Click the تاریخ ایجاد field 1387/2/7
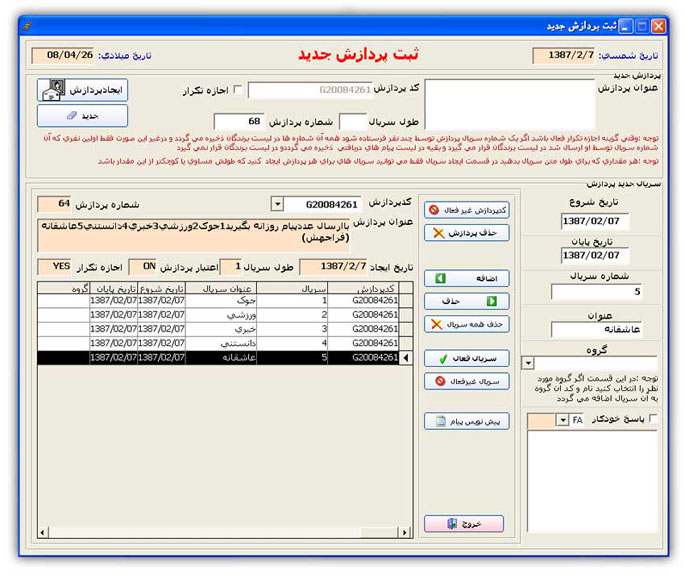685x575 pixels. [x=333, y=267]
